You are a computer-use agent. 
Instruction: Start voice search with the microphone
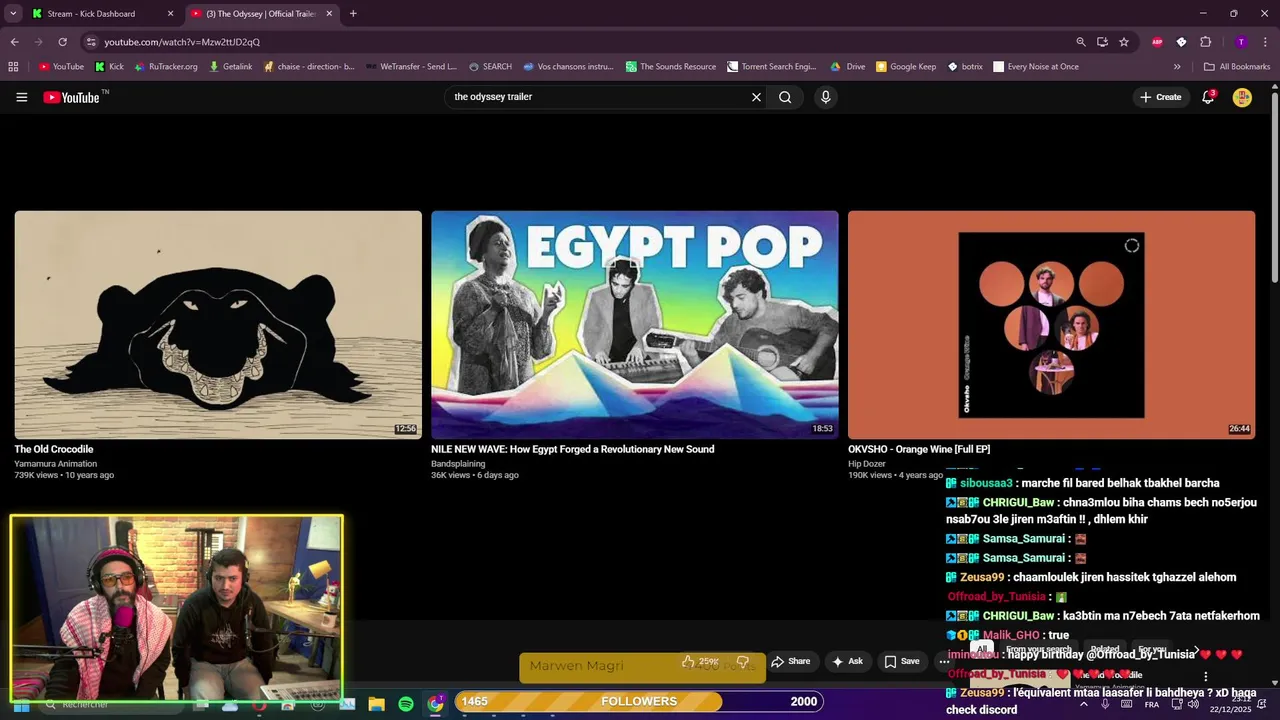point(825,97)
